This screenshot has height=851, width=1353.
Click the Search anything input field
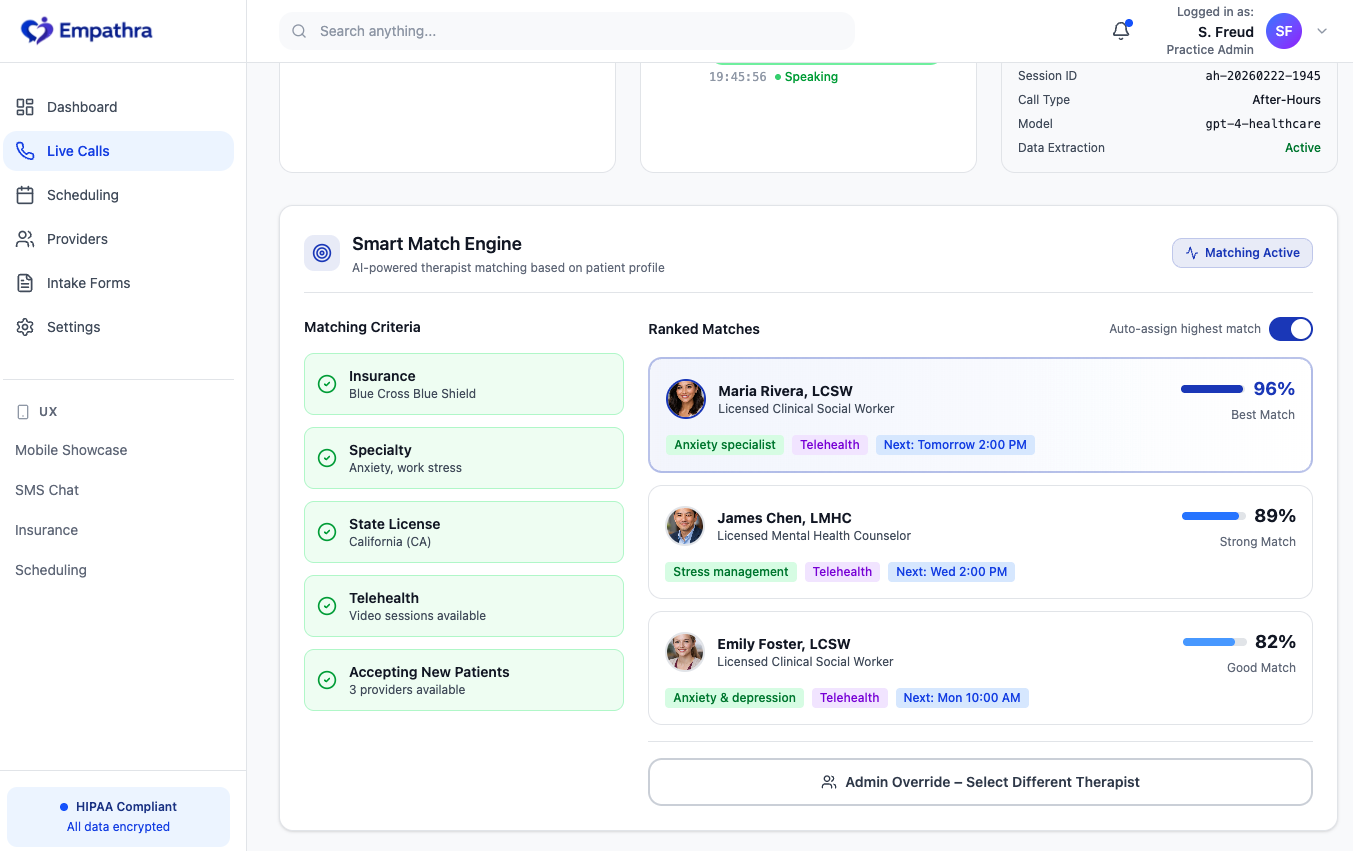580,31
